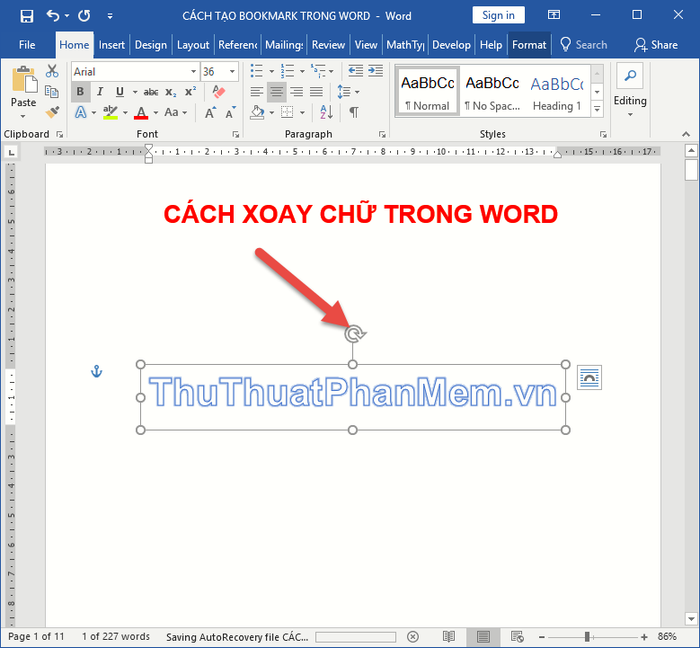Open the font size 36 dropdown

[x=232, y=71]
